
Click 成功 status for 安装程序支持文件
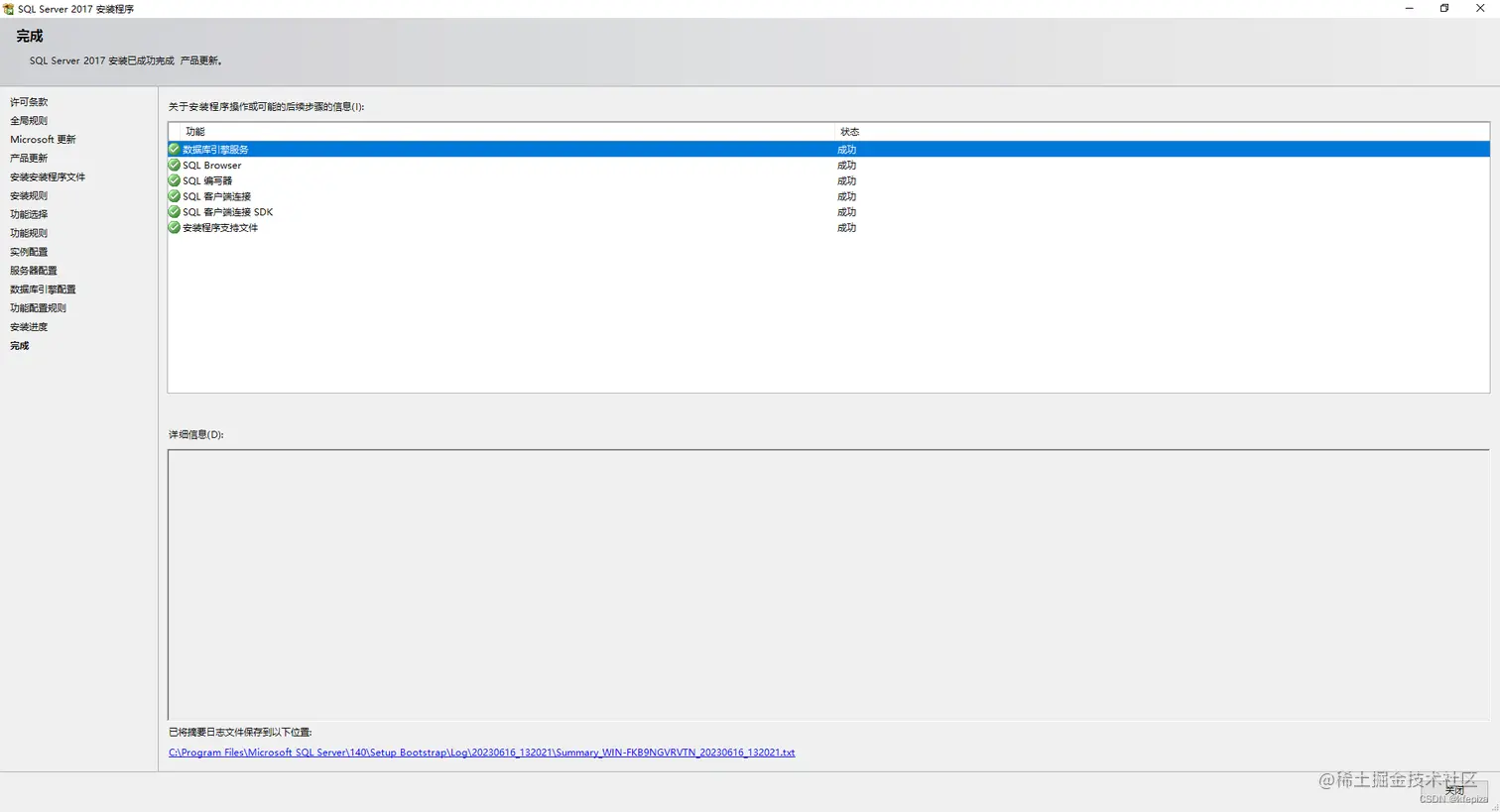pos(846,227)
